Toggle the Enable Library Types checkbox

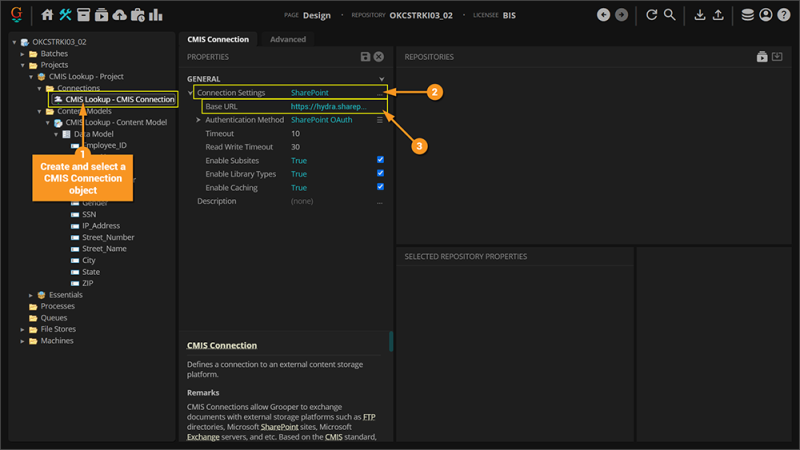(380, 174)
